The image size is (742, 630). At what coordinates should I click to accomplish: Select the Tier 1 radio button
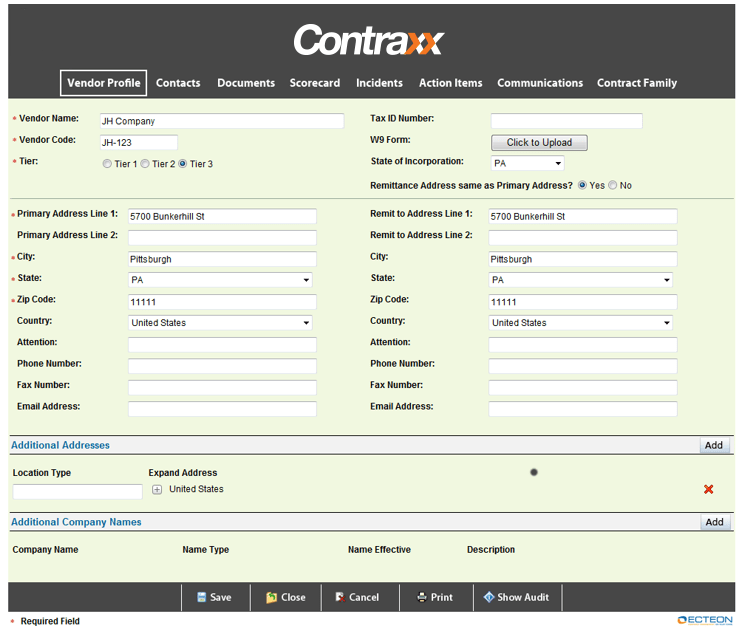coord(107,164)
